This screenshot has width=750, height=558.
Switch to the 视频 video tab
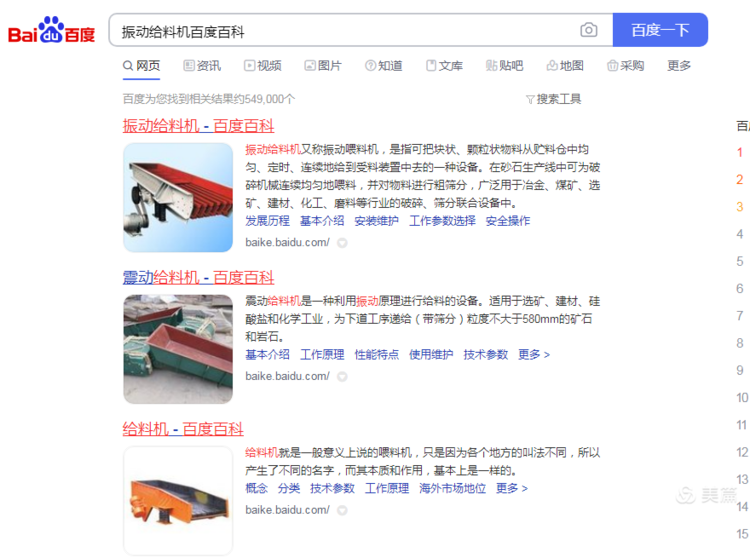(x=263, y=66)
